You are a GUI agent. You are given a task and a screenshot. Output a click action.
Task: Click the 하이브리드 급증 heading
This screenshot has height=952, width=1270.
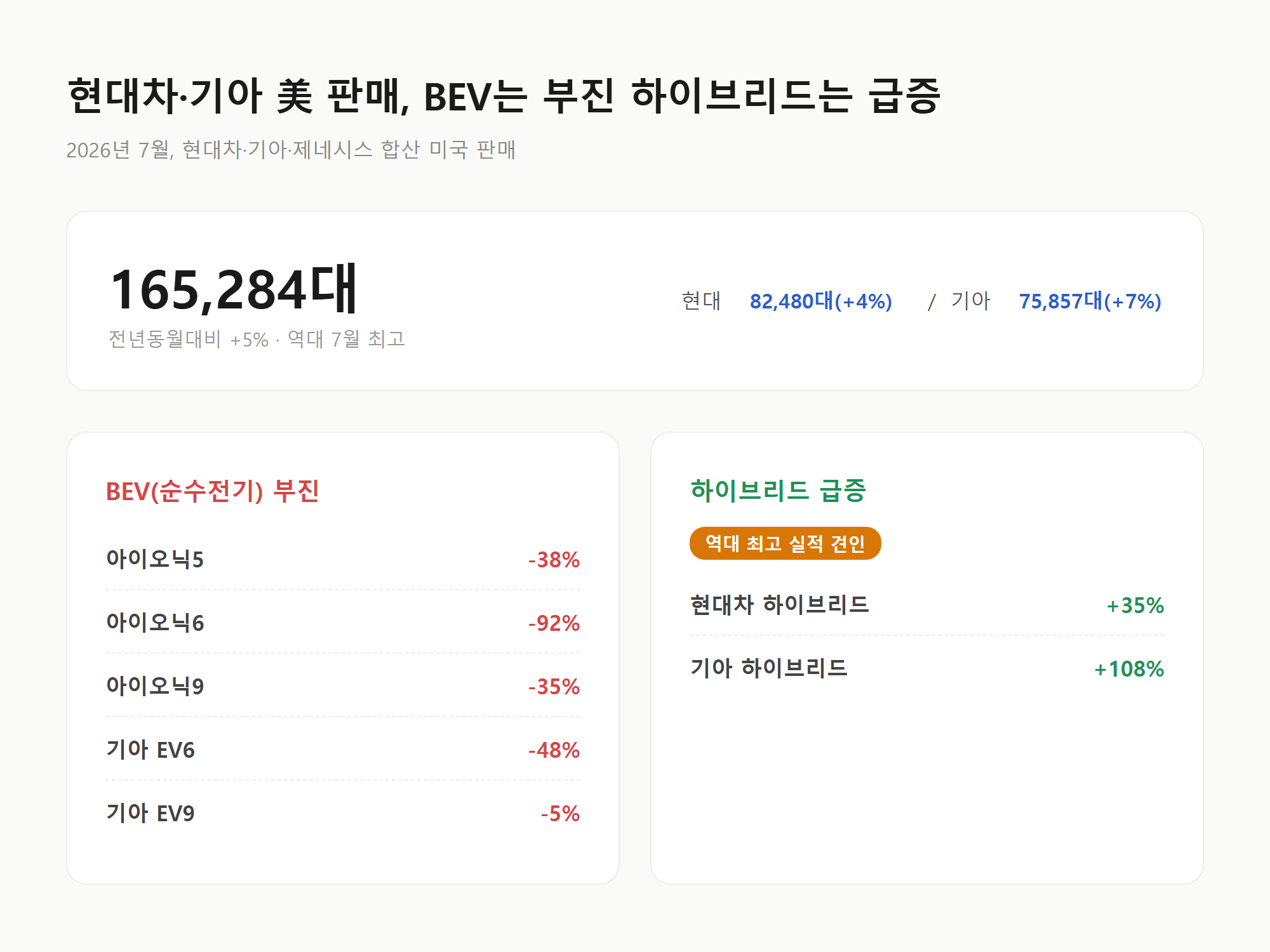coord(778,491)
